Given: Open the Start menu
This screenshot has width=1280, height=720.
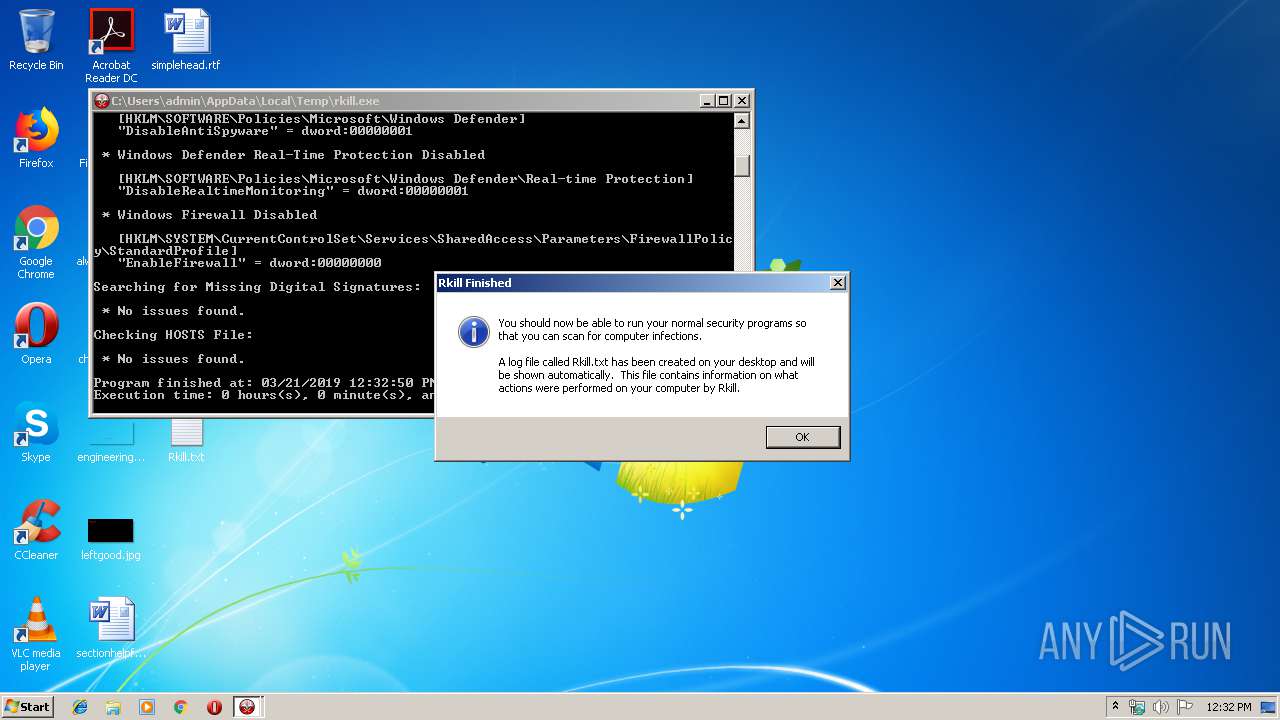Looking at the screenshot, I should [27, 706].
